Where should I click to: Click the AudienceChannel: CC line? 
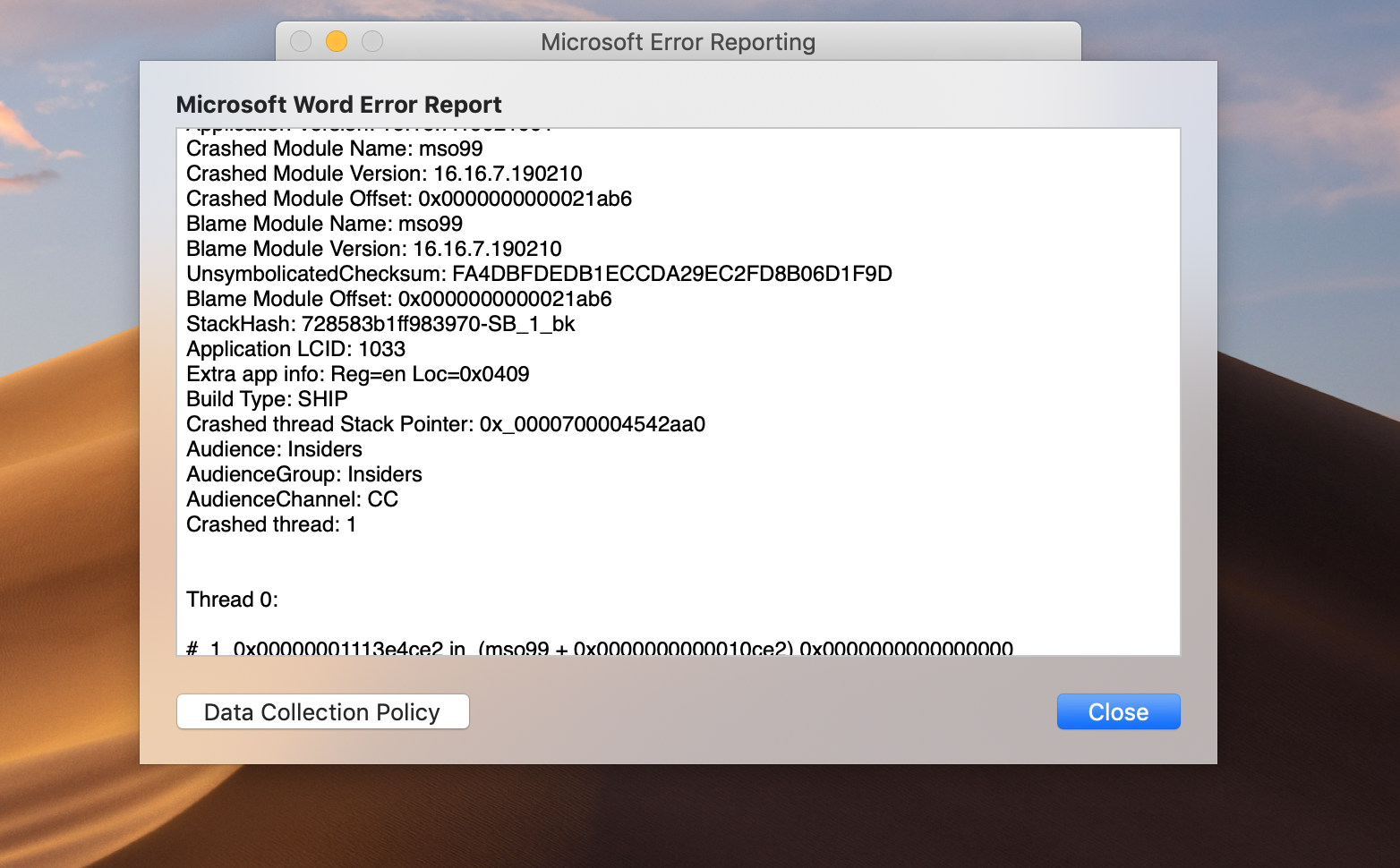point(292,499)
